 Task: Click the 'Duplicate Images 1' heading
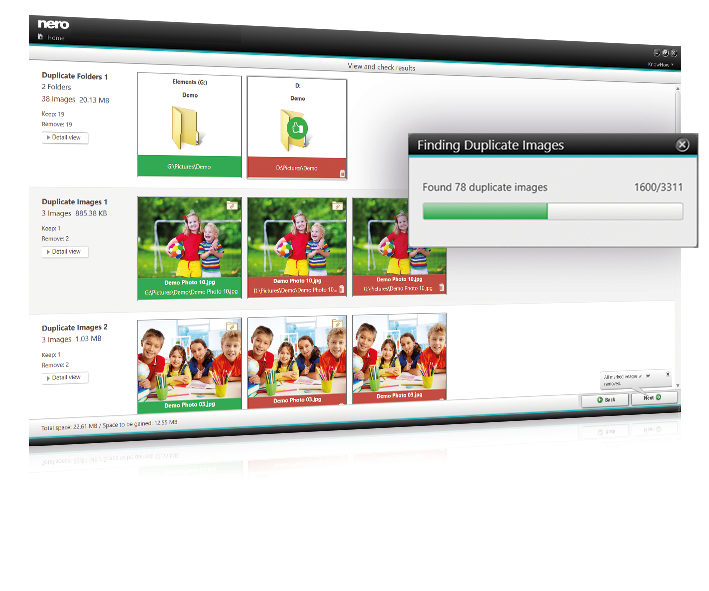pyautogui.click(x=75, y=202)
